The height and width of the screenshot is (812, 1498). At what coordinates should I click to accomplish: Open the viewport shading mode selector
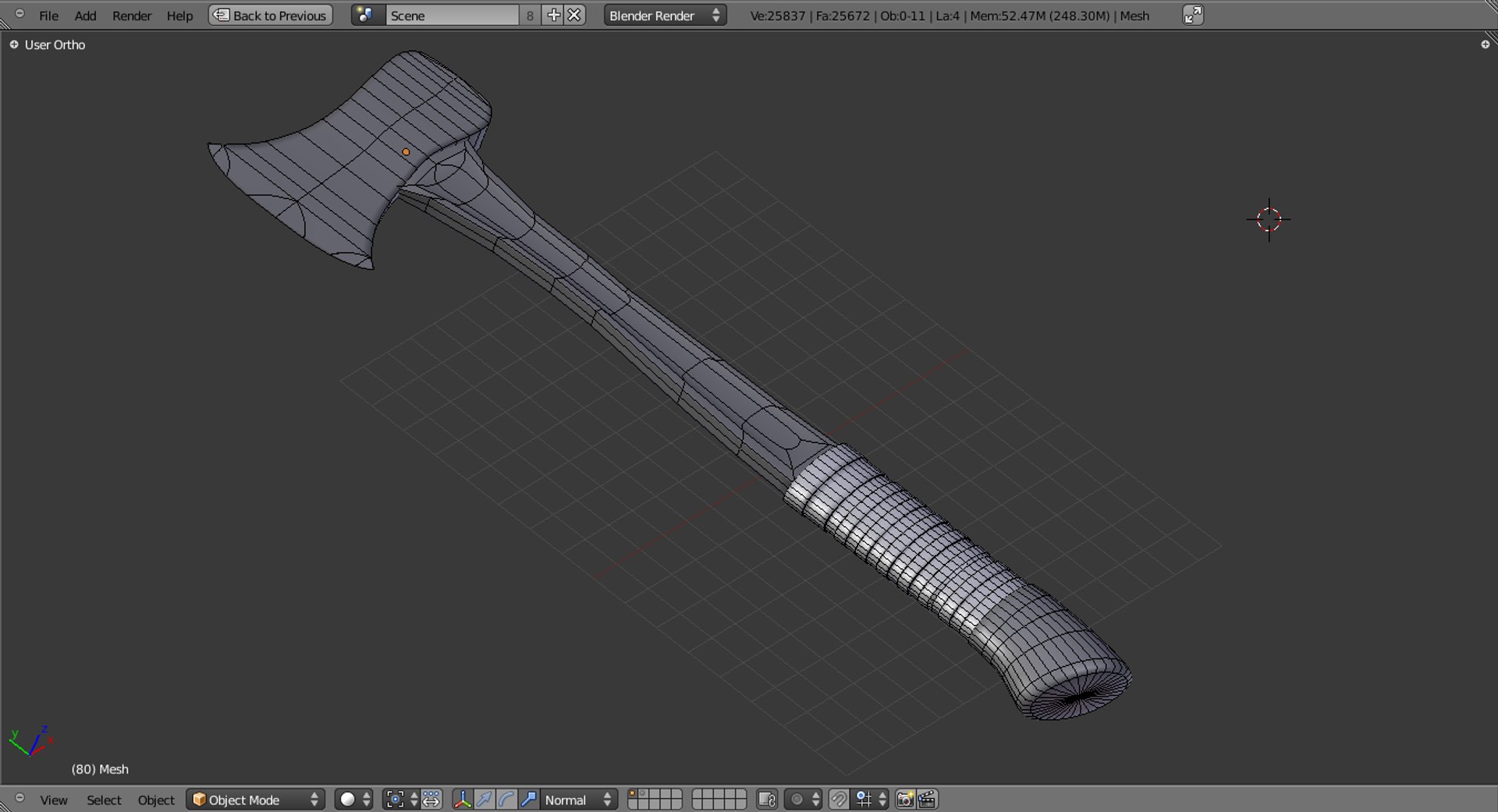coord(353,800)
